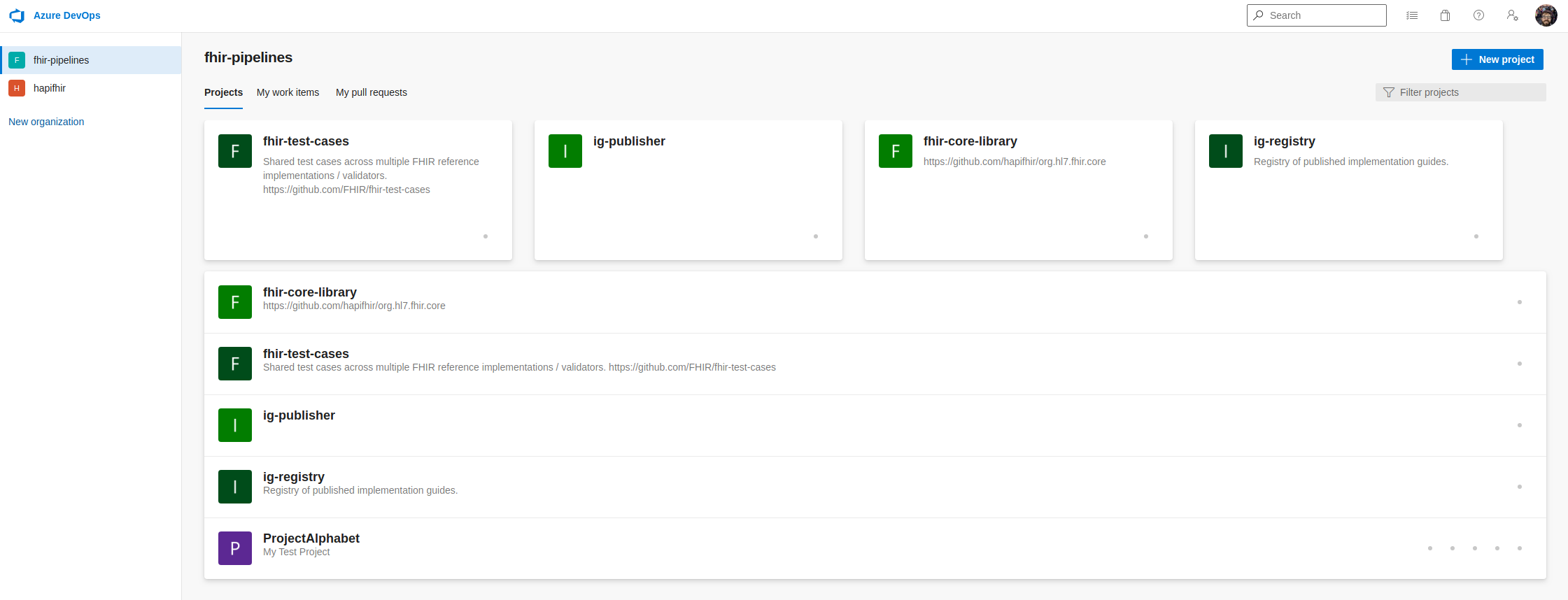The image size is (1568, 600).
Task: Open fhir-core-library card F icon
Action: coord(896,151)
